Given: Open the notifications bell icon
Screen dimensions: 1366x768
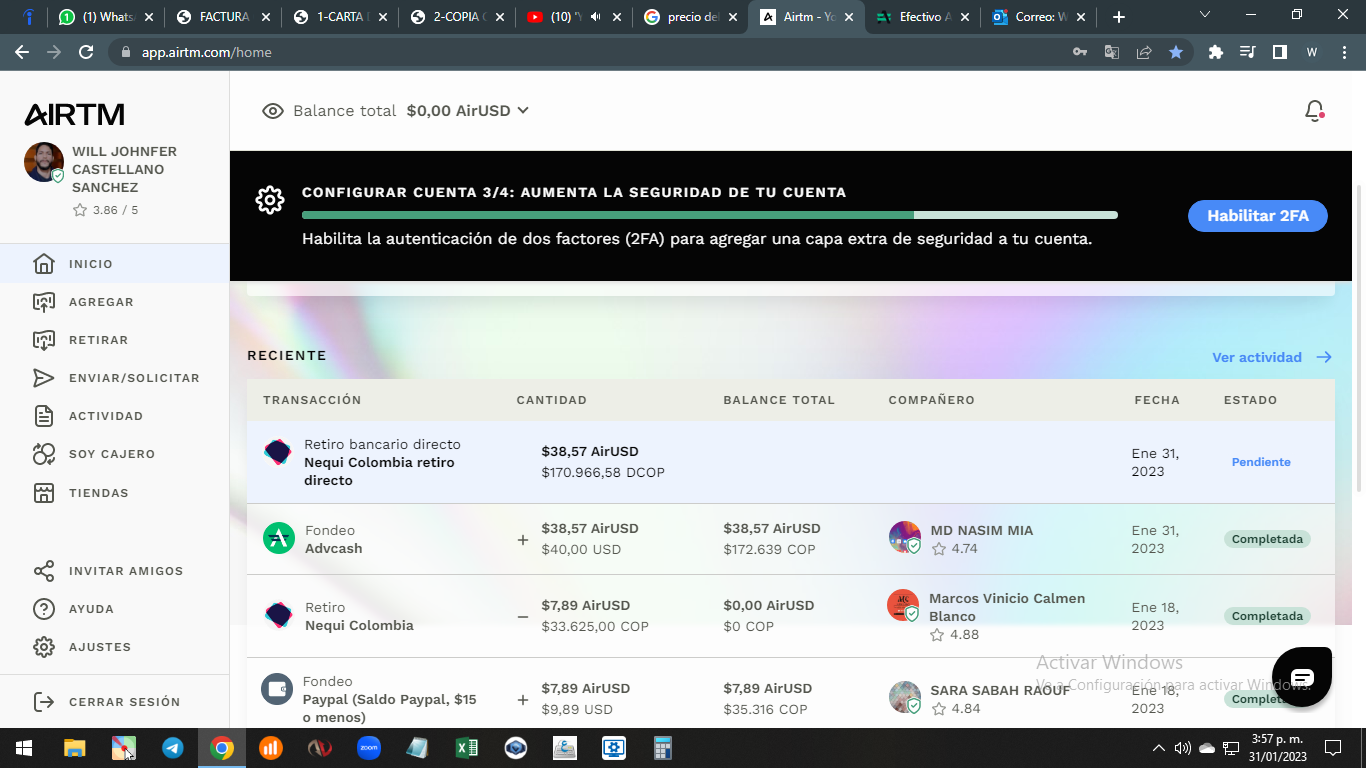Looking at the screenshot, I should click(x=1315, y=111).
